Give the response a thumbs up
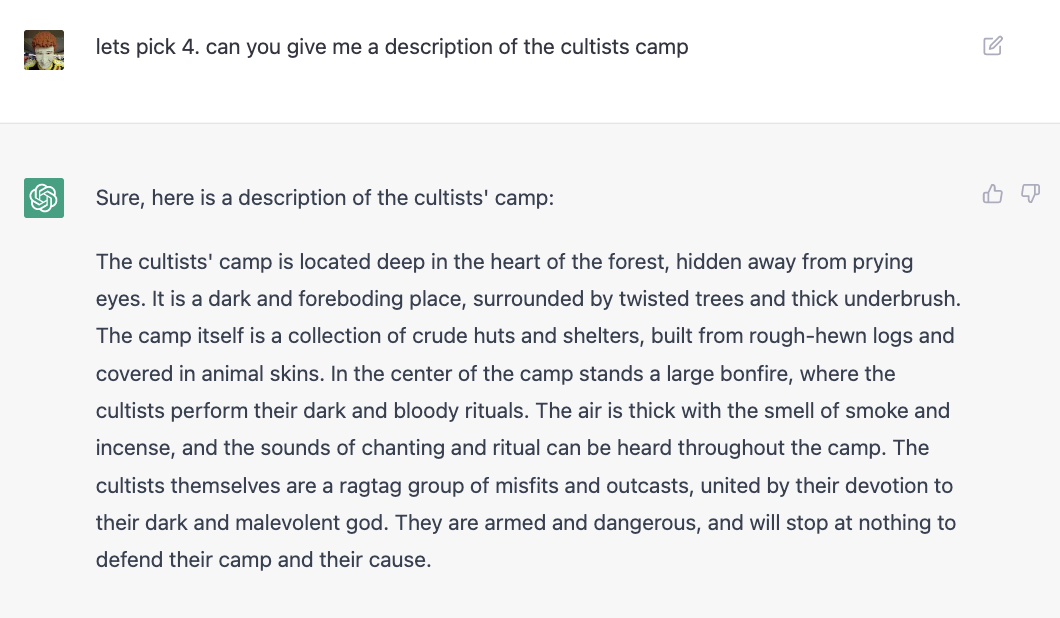Image resolution: width=1060 pixels, height=618 pixels. tap(992, 194)
